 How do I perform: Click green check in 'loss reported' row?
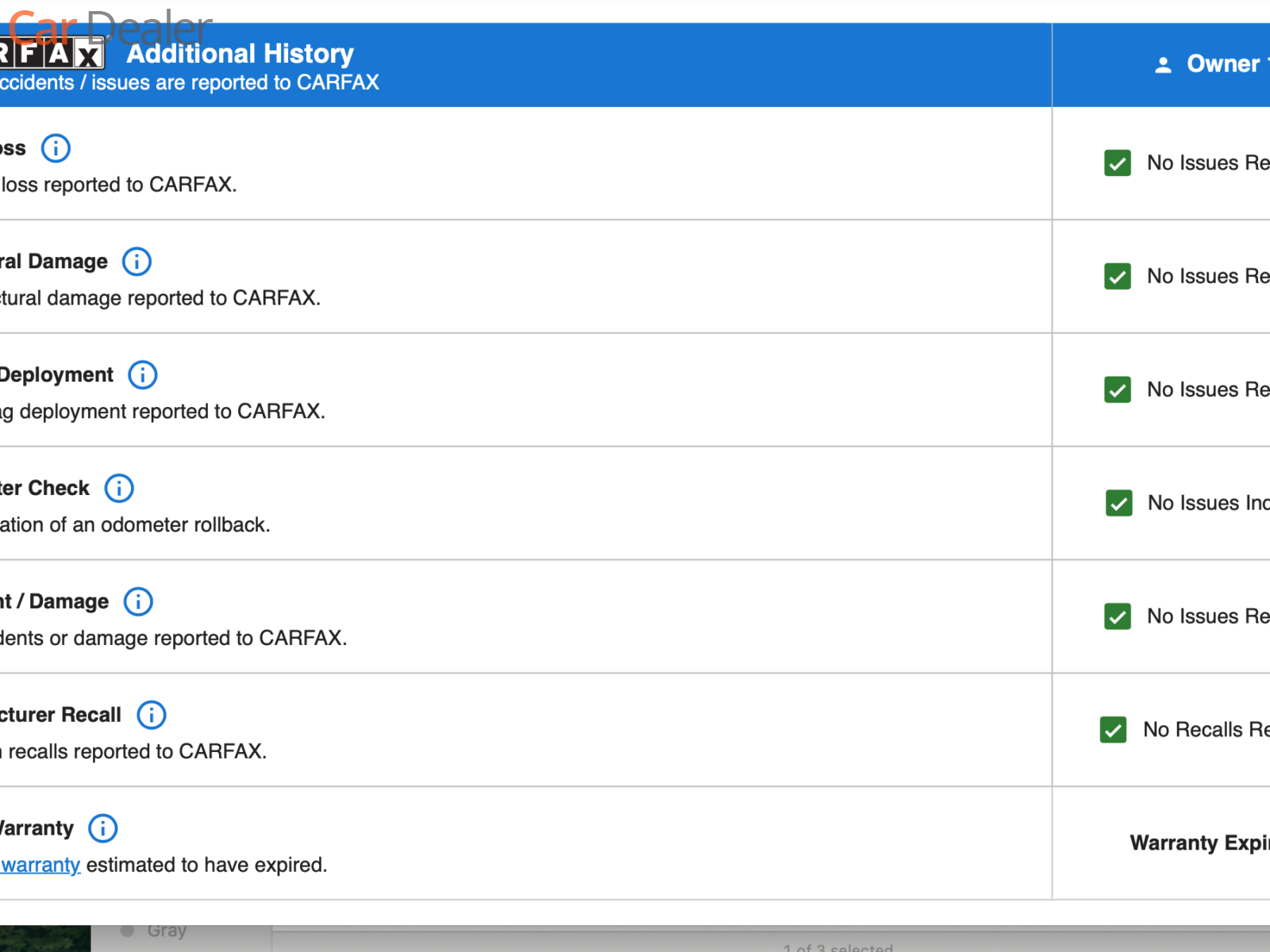coord(1118,163)
